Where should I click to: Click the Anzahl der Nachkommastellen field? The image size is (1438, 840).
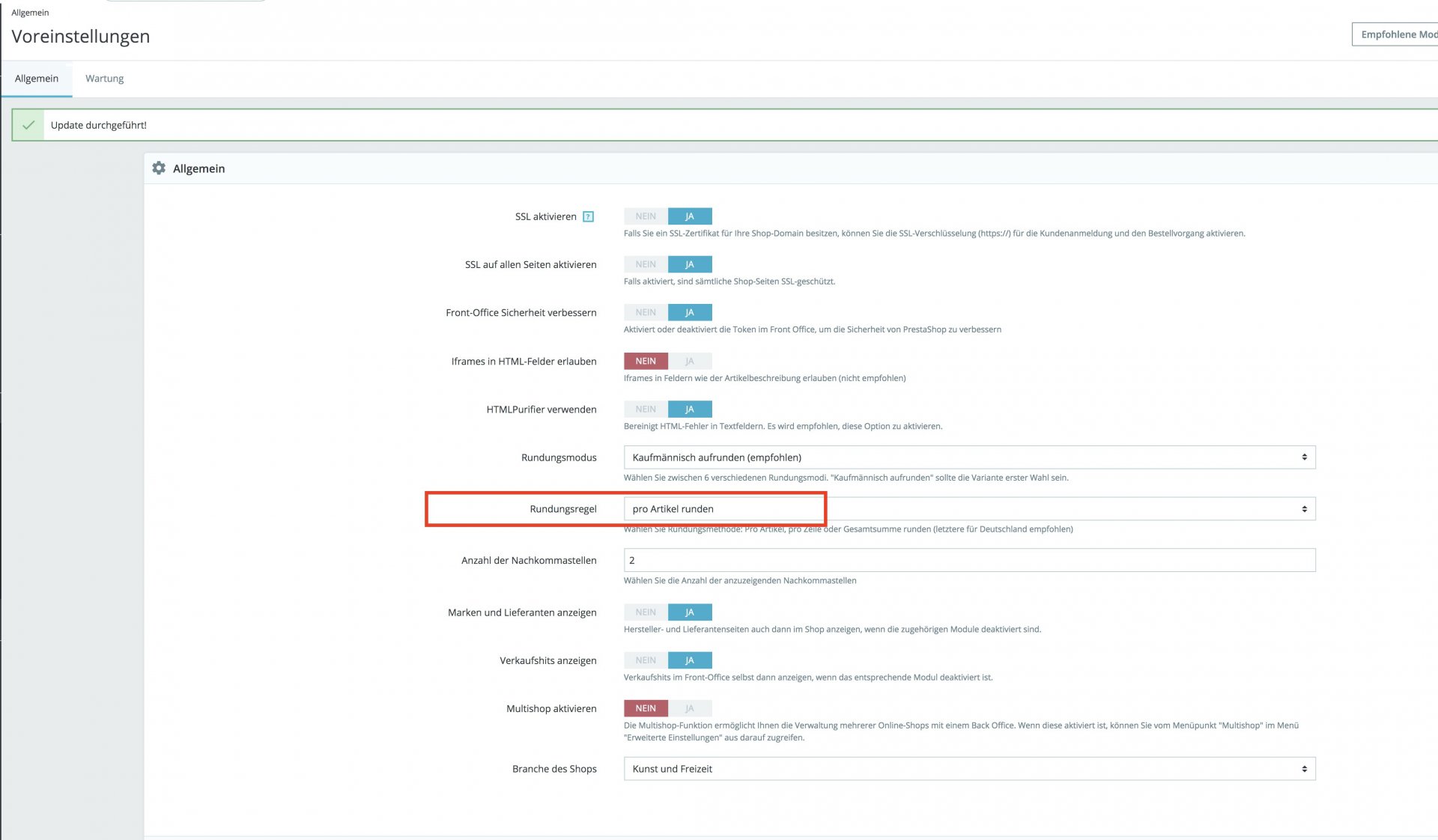(x=968, y=560)
